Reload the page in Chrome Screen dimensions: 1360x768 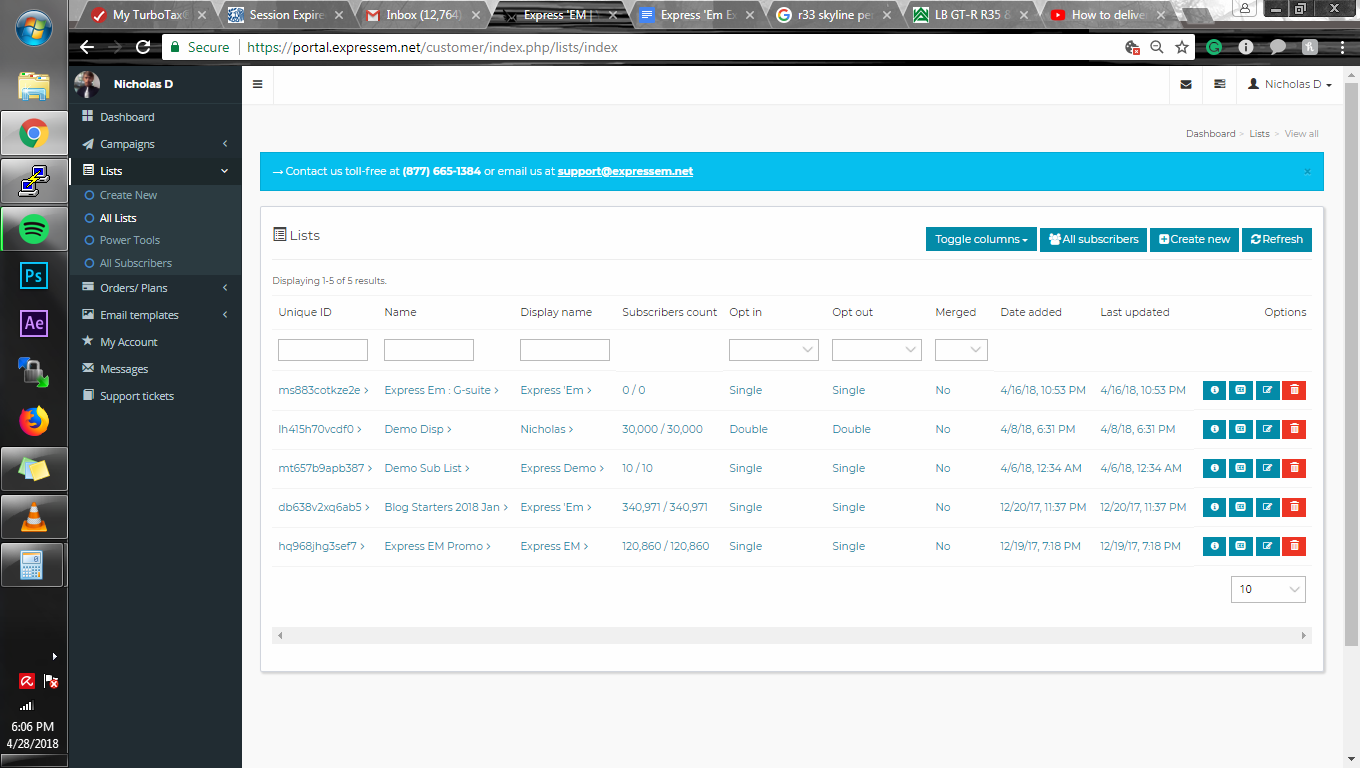(x=143, y=47)
